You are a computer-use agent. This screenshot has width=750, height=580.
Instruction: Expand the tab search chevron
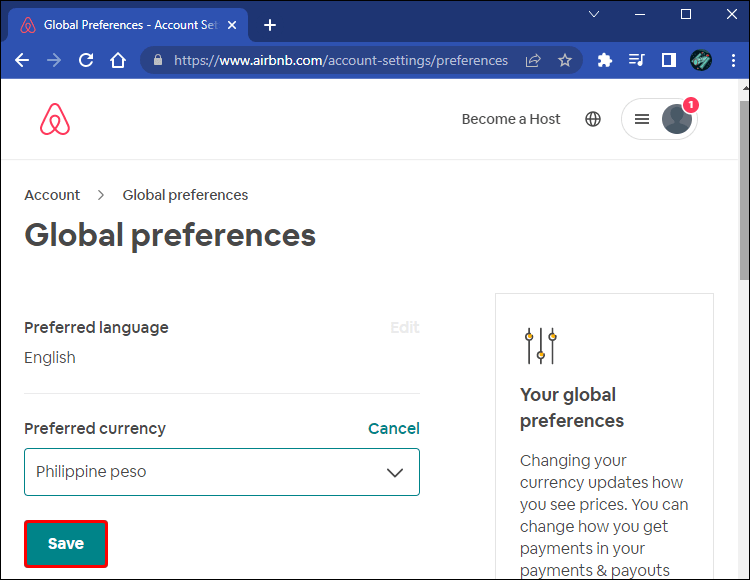(x=594, y=15)
